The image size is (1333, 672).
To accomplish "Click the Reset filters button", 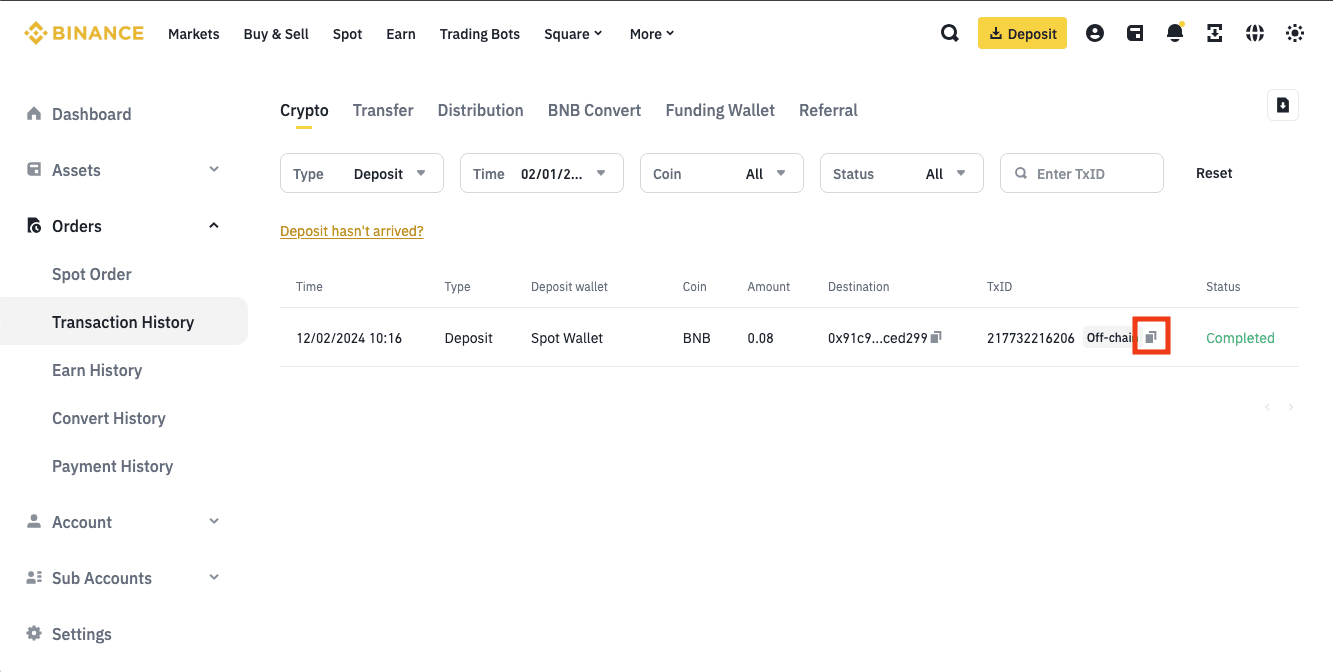I will (1214, 173).
